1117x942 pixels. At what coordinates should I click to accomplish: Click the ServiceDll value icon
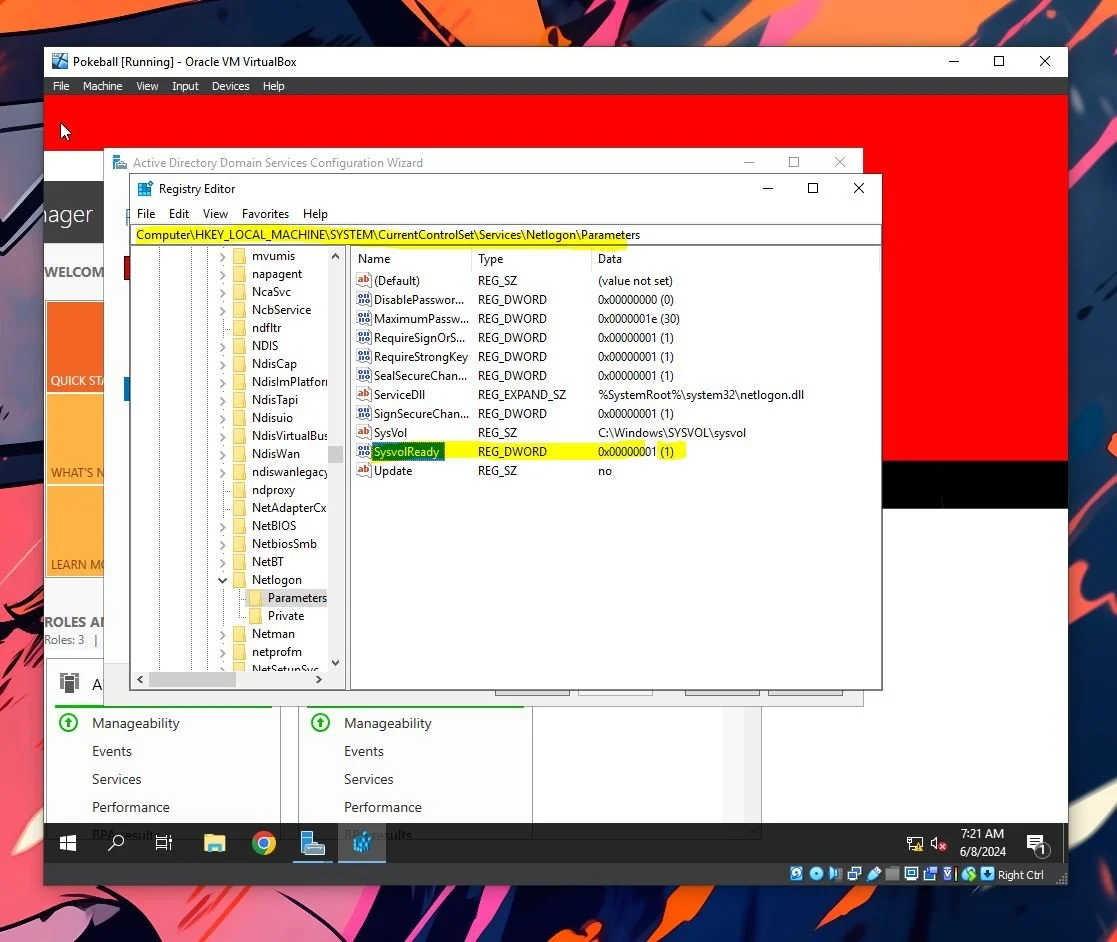click(x=364, y=394)
